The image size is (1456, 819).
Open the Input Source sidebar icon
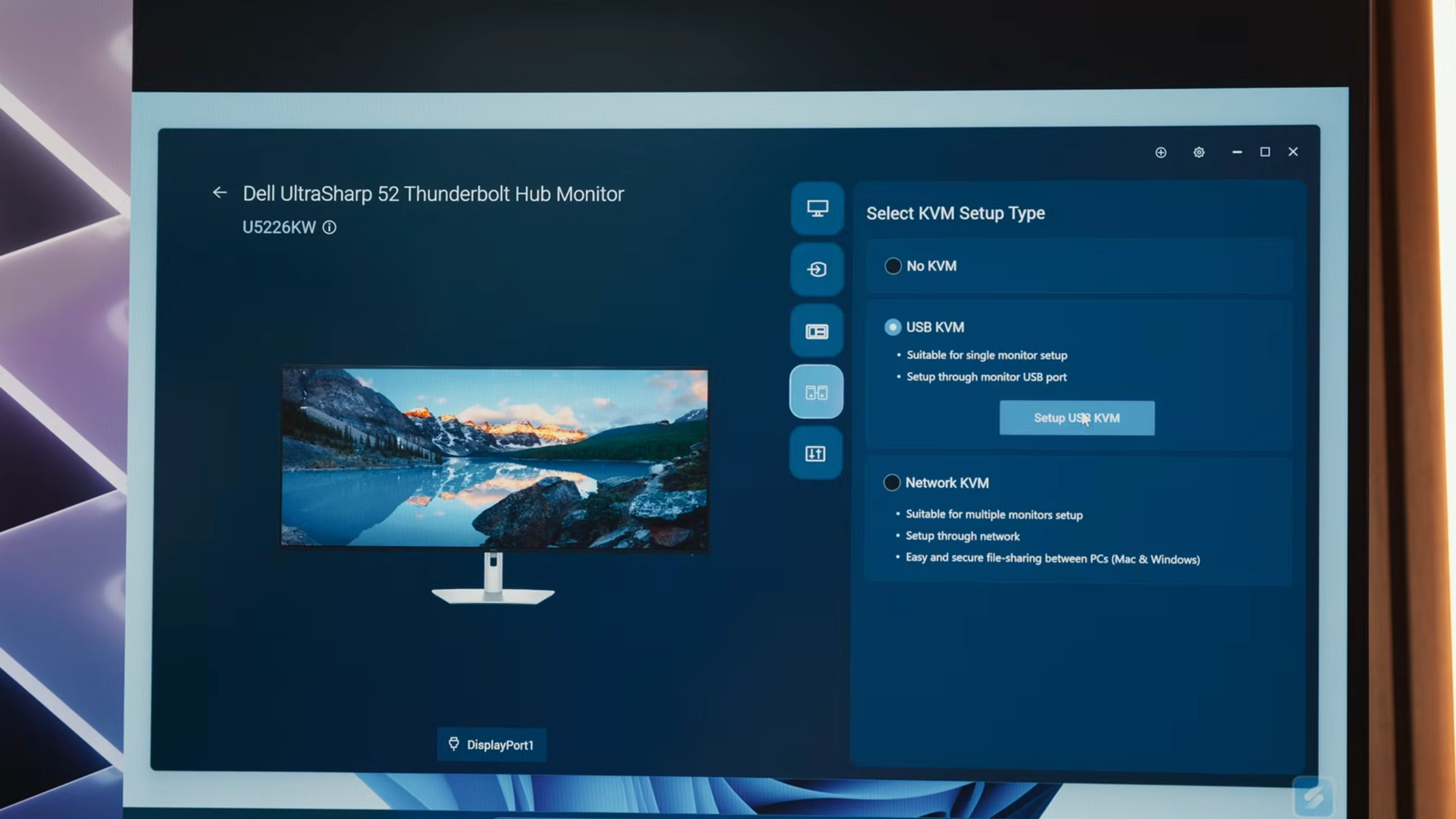point(817,270)
